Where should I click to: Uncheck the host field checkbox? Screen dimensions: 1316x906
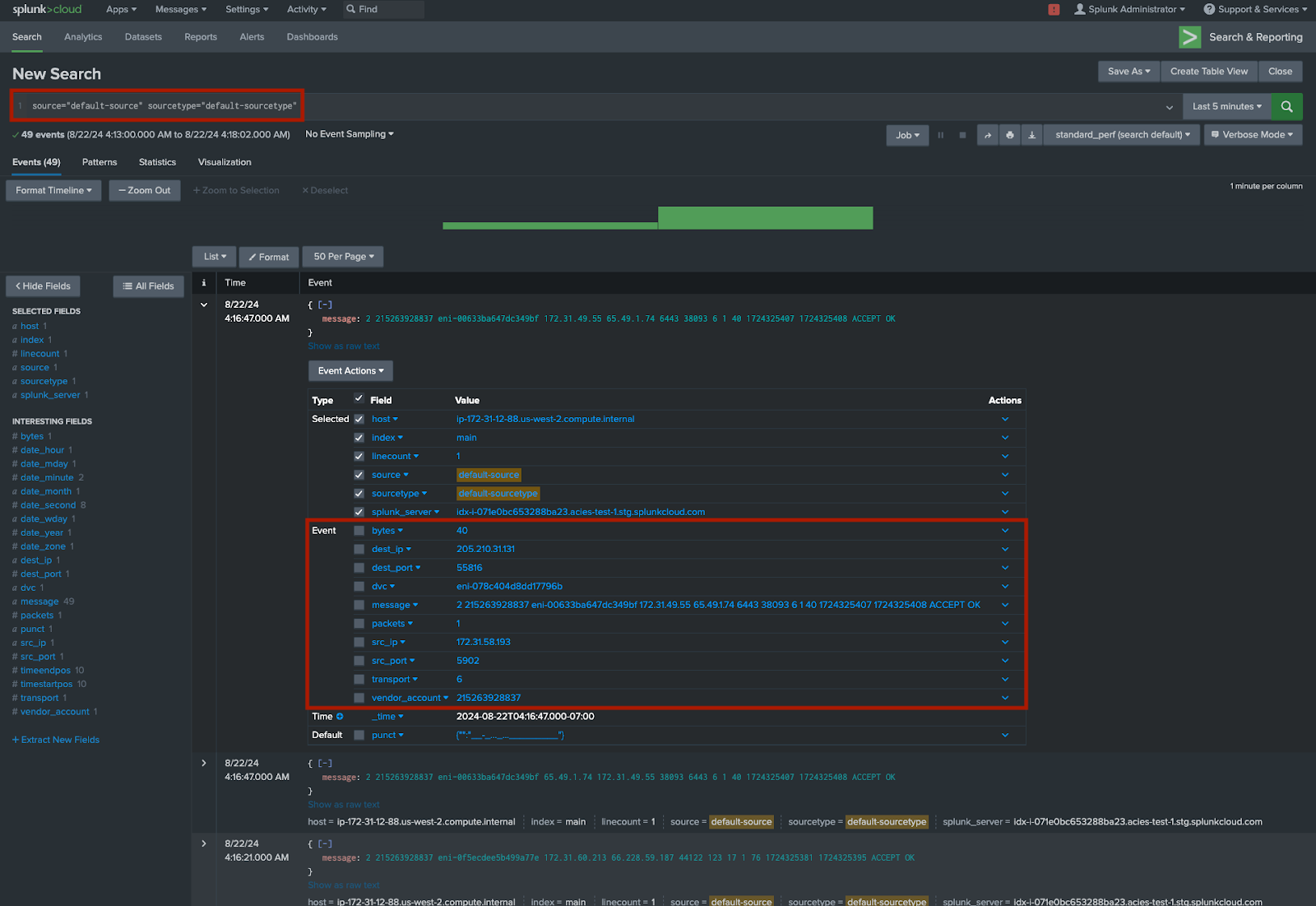click(x=359, y=419)
